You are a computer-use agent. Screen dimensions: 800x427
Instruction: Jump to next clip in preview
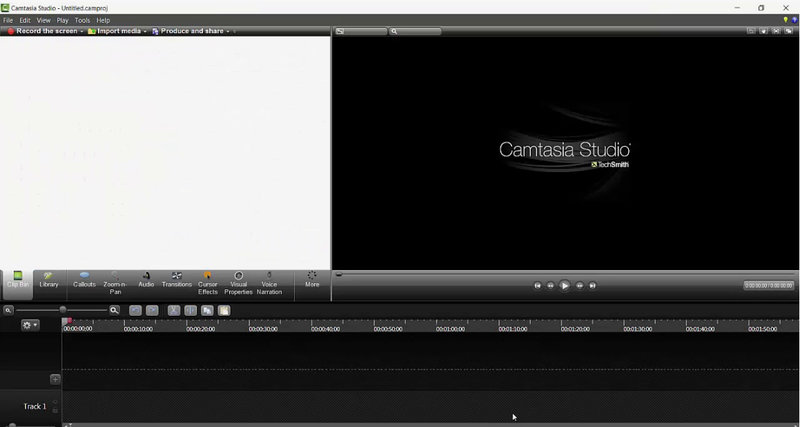[x=592, y=286]
